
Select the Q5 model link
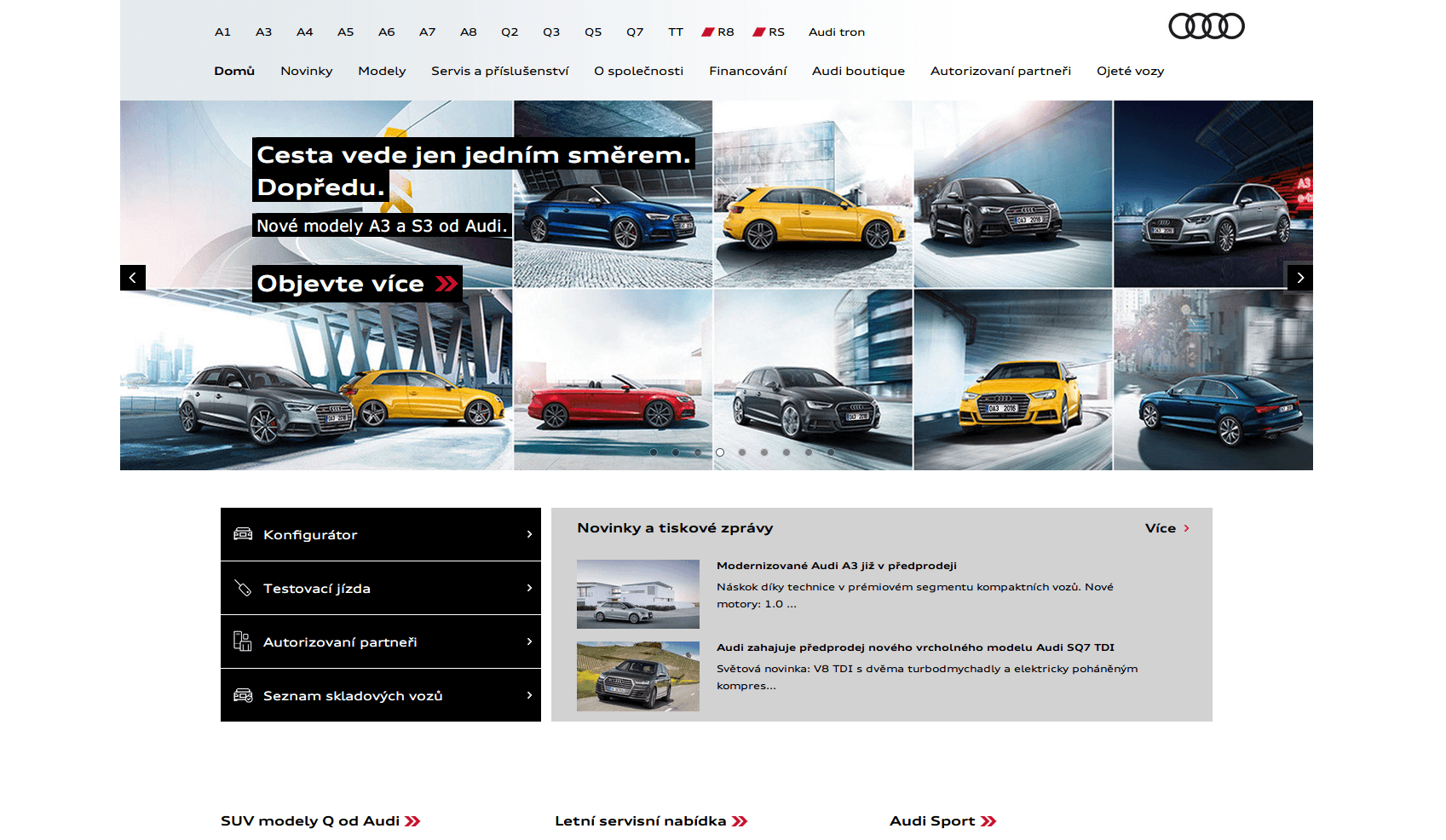[593, 32]
